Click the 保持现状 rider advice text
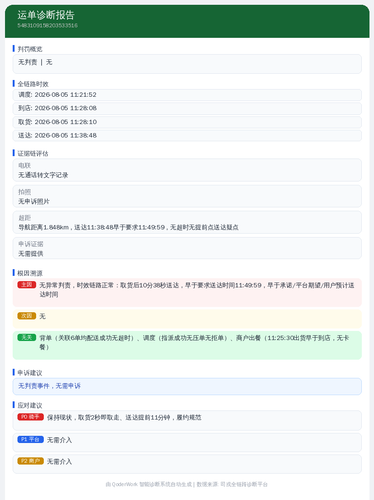This screenshot has height=500, width=374. 124,417
